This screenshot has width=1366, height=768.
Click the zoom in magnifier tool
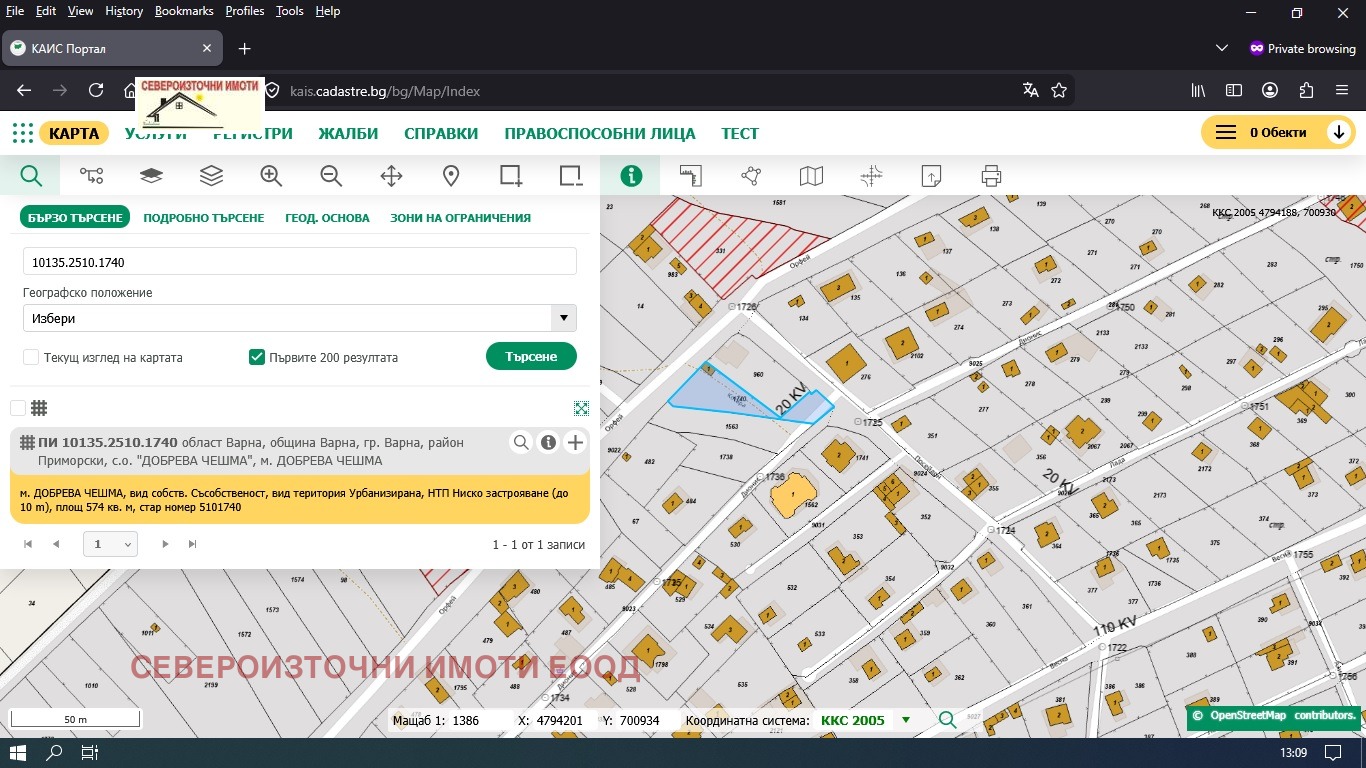(x=271, y=176)
